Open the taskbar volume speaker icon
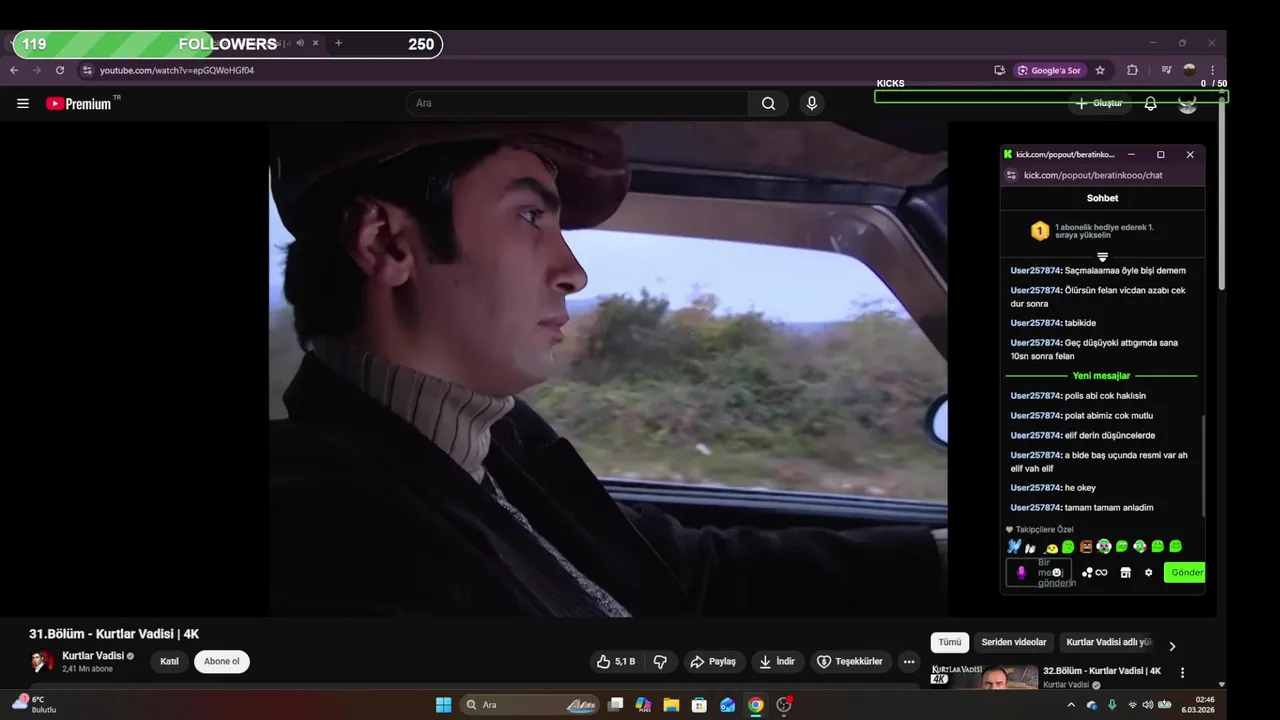 (1147, 705)
